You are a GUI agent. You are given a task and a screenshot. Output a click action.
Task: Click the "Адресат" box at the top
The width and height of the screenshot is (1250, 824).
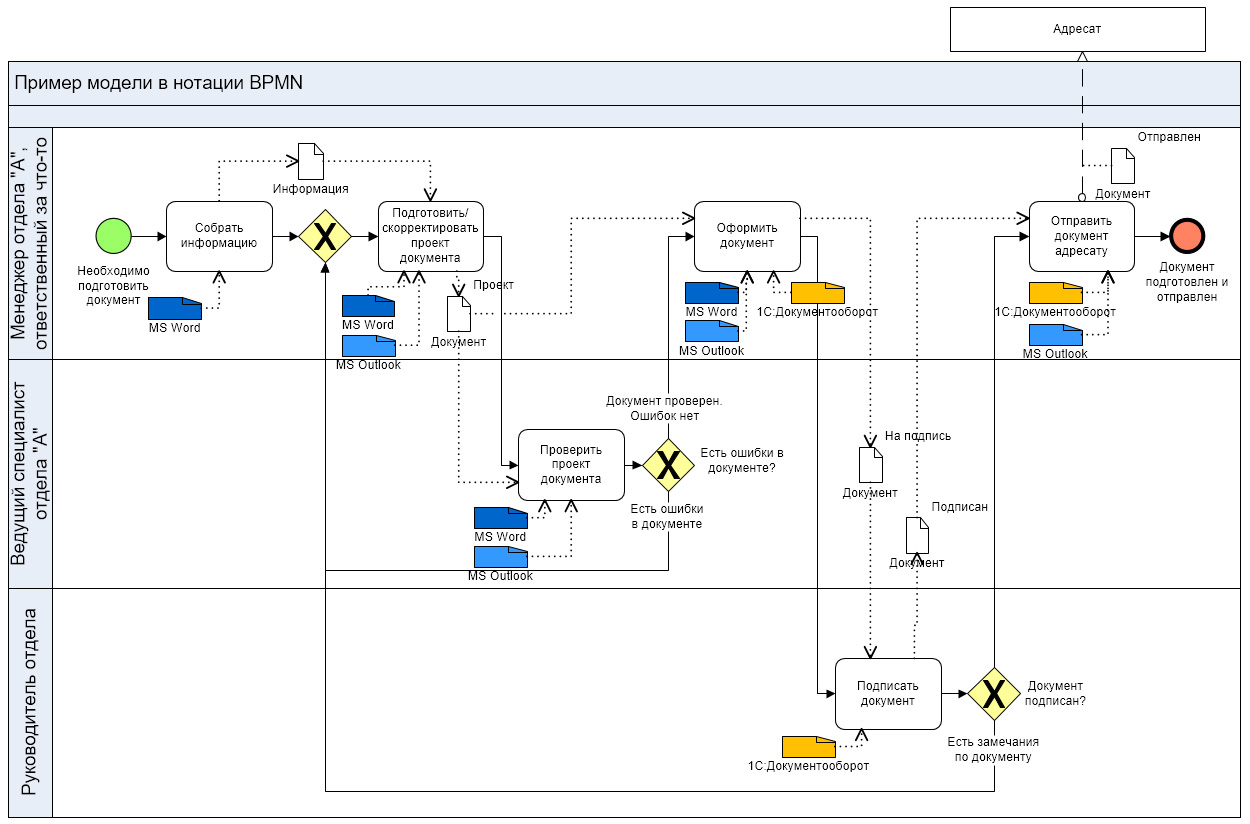1077,30
